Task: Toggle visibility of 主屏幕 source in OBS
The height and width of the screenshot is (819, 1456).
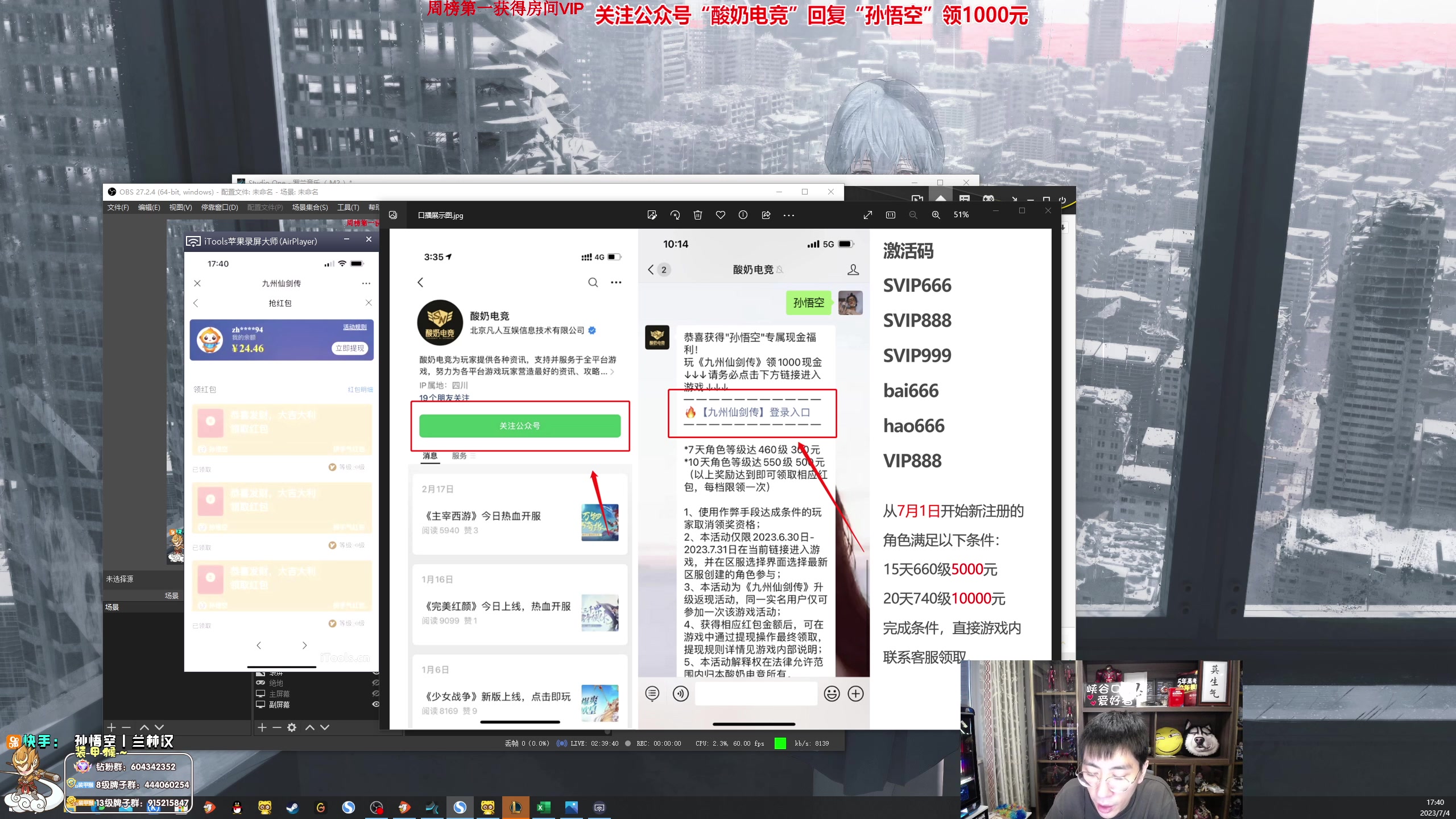Action: [x=375, y=694]
